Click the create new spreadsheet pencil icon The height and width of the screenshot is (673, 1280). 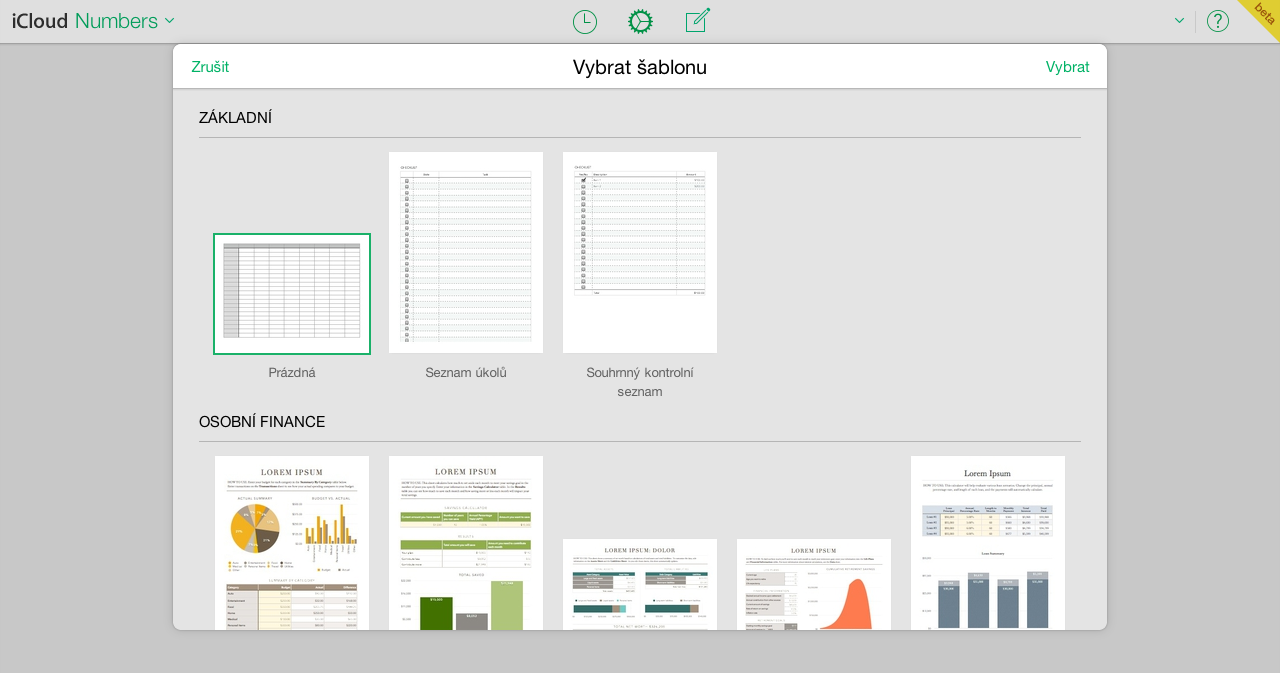pos(697,21)
